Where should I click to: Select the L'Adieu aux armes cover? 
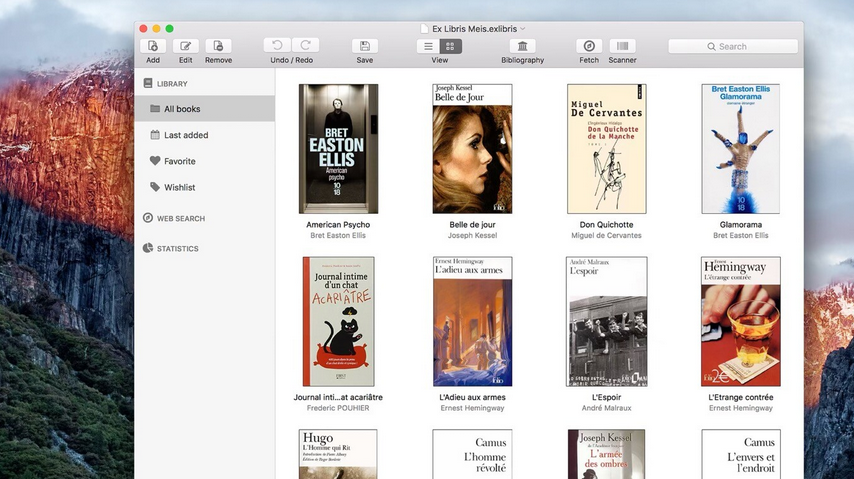coord(472,322)
